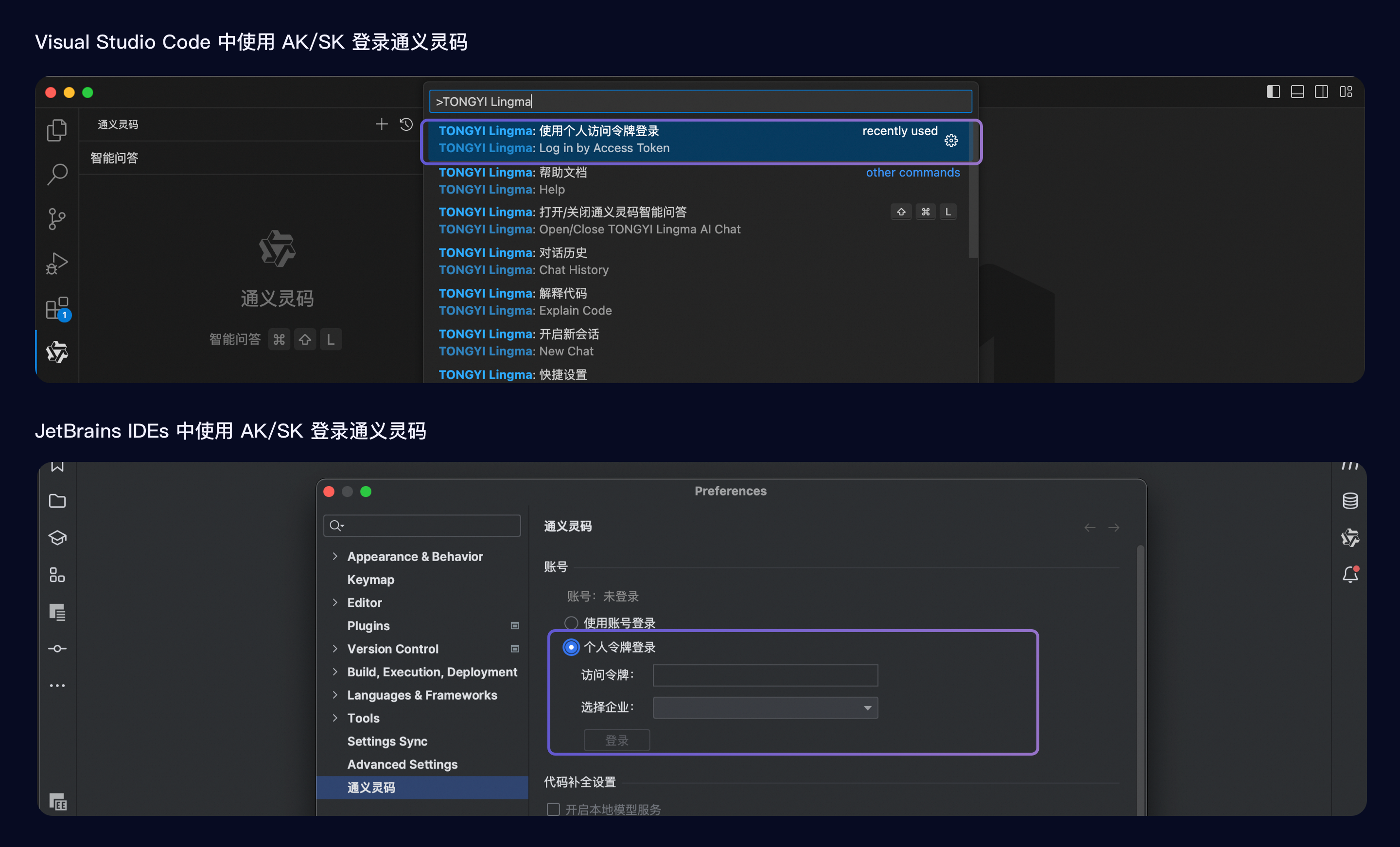The height and width of the screenshot is (847, 1400).
Task: Open Notifications bell in JetBrains right sidebar
Action: click(x=1350, y=575)
